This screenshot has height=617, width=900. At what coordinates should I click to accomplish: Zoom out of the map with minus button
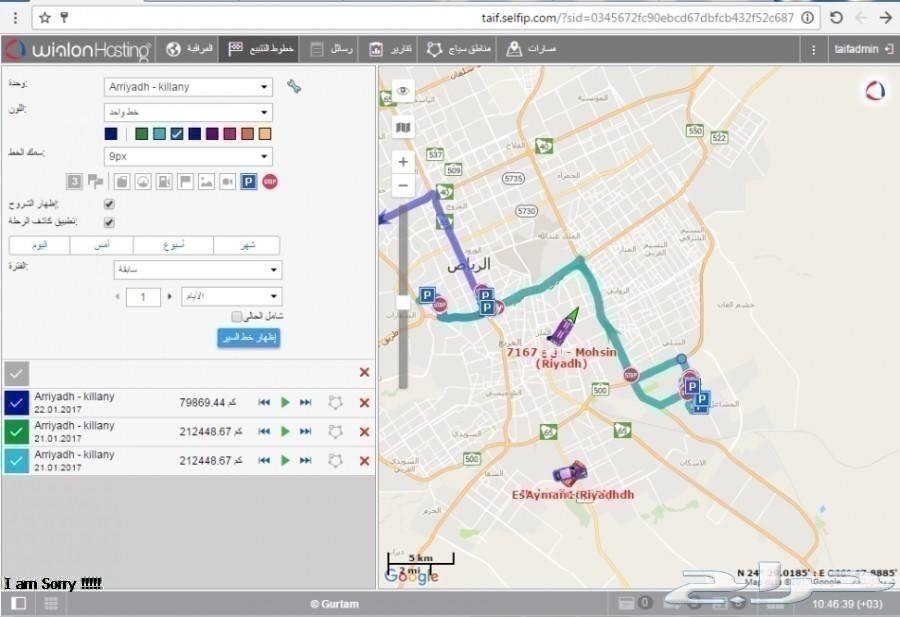click(403, 185)
